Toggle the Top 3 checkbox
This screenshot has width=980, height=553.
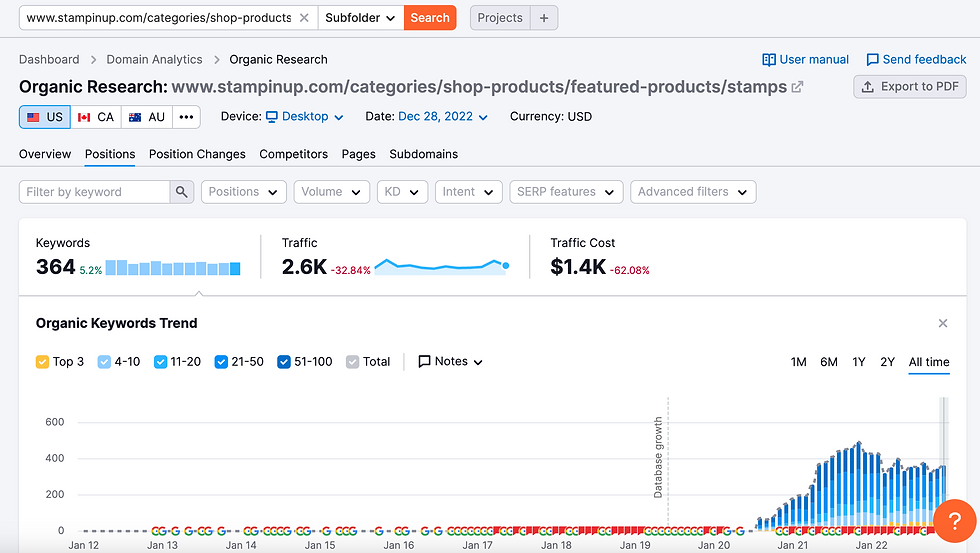click(42, 362)
